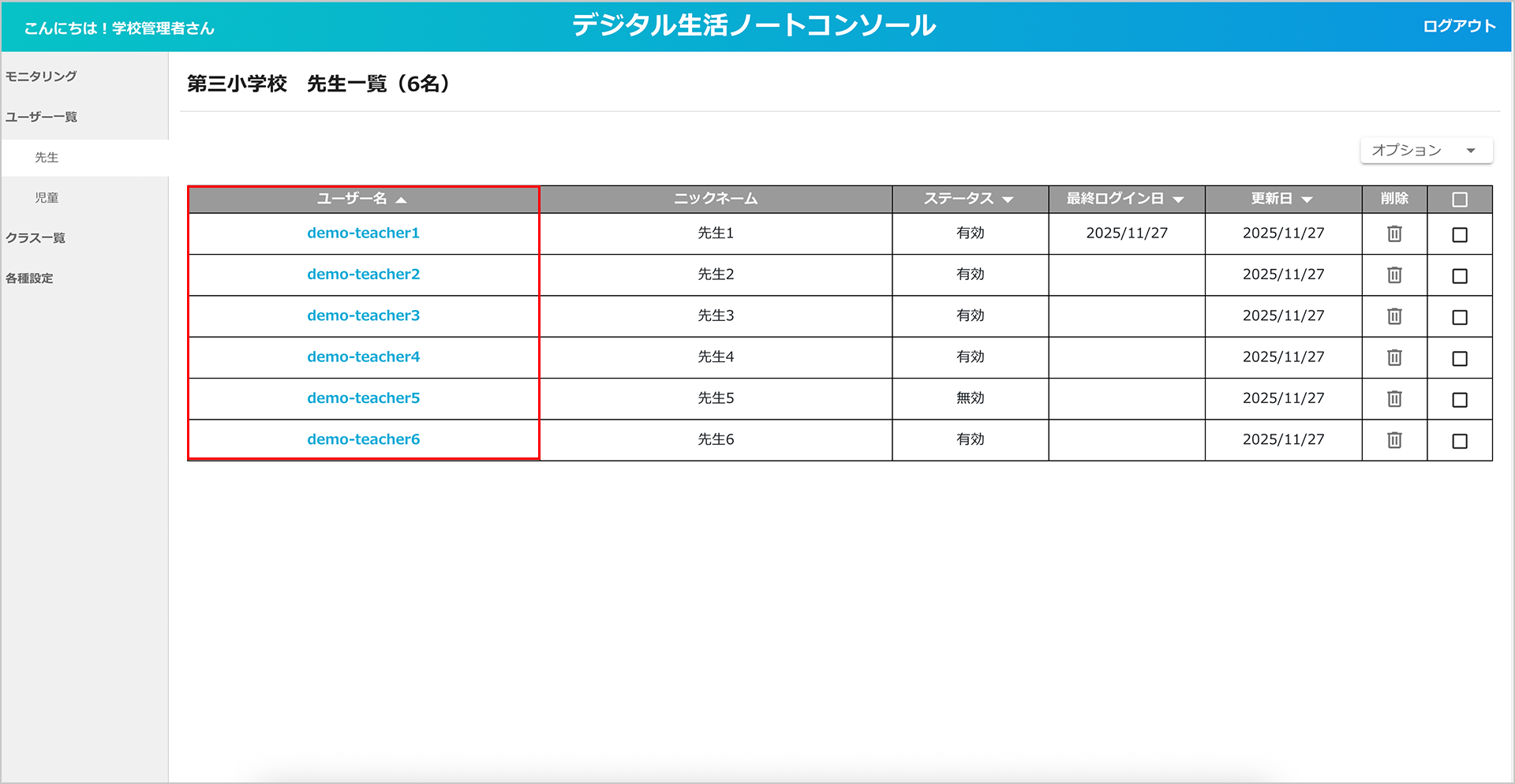The width and height of the screenshot is (1515, 784).
Task: Open モニタリング in the sidebar
Action: (41, 77)
